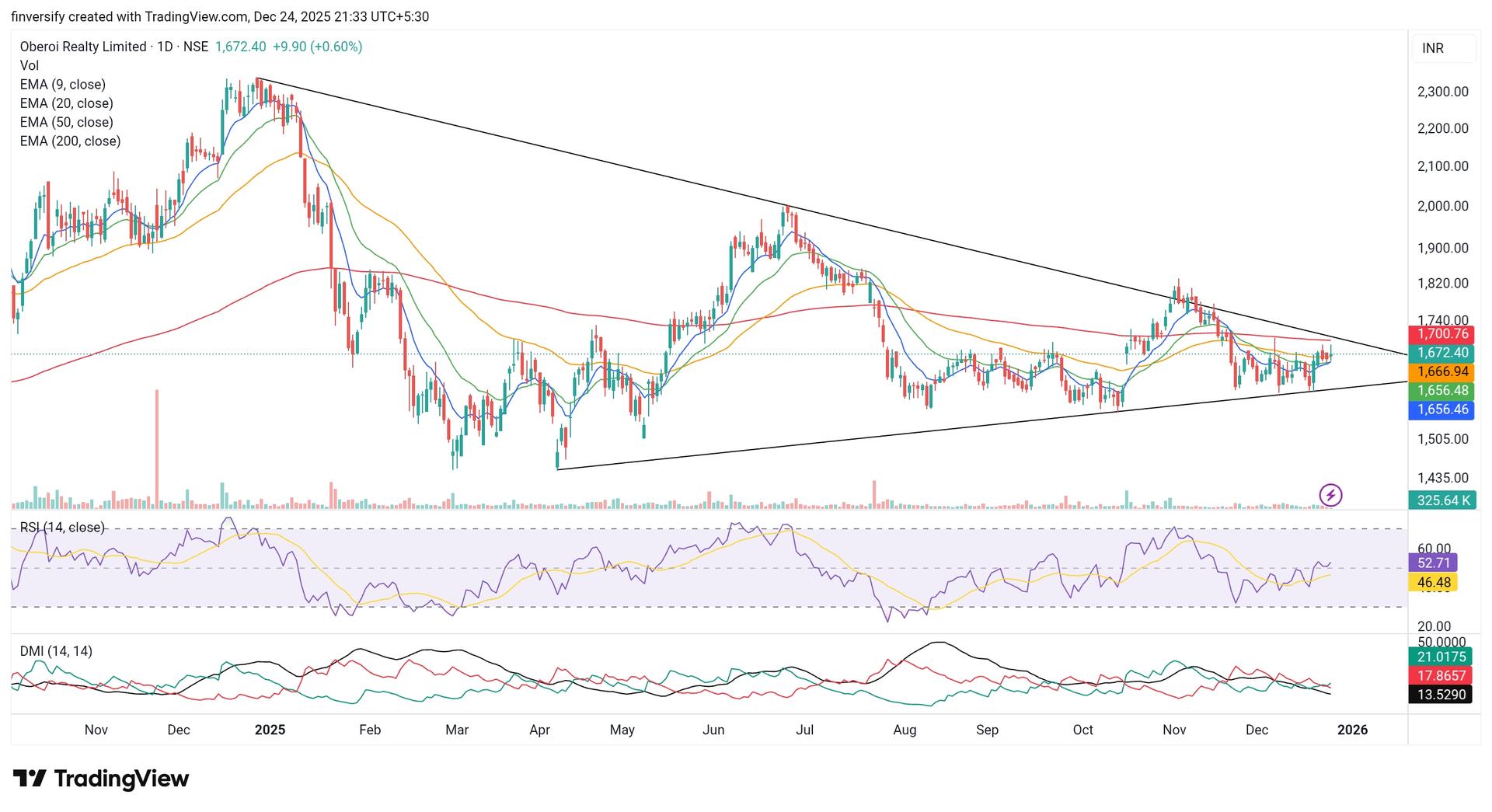Viewport: 1492px width, 812px height.
Task: Click the blue 1,656.46 price tag
Action: coord(1441,409)
